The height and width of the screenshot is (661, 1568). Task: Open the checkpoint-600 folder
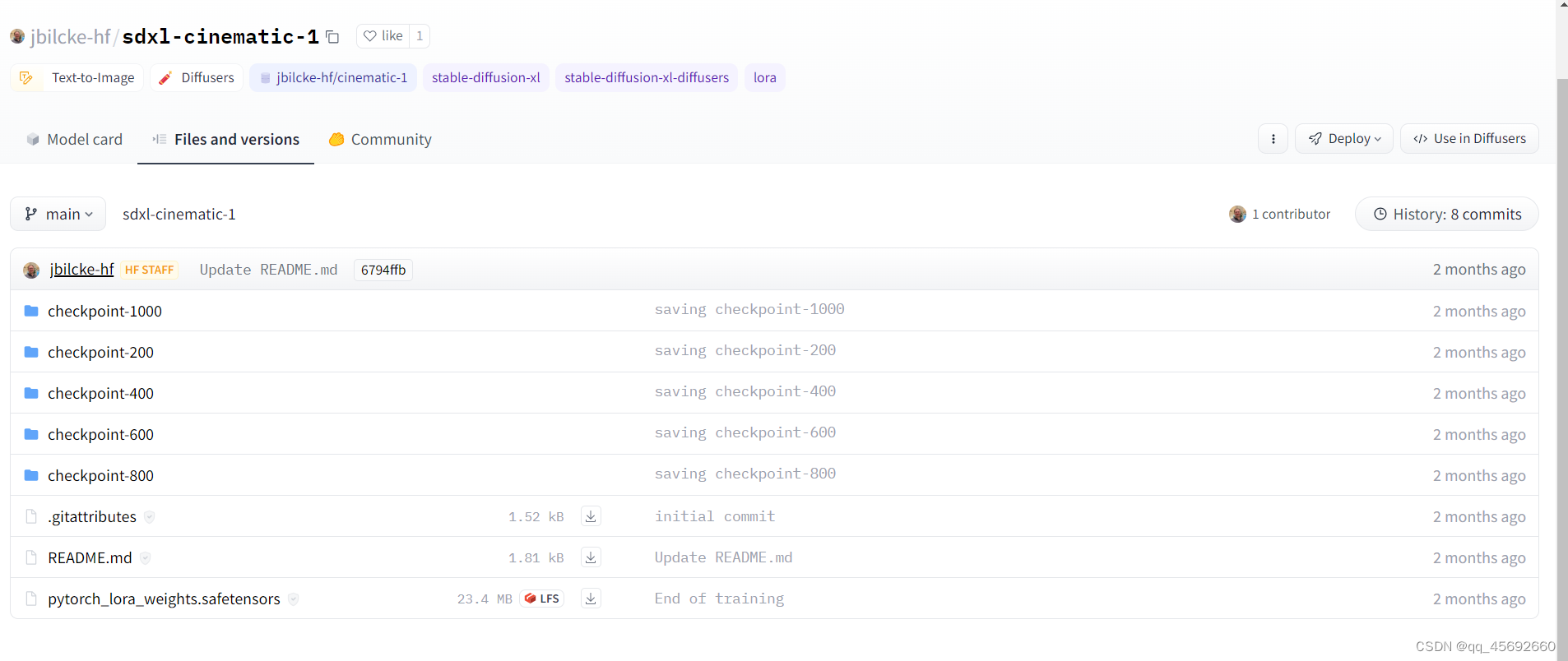[100, 434]
